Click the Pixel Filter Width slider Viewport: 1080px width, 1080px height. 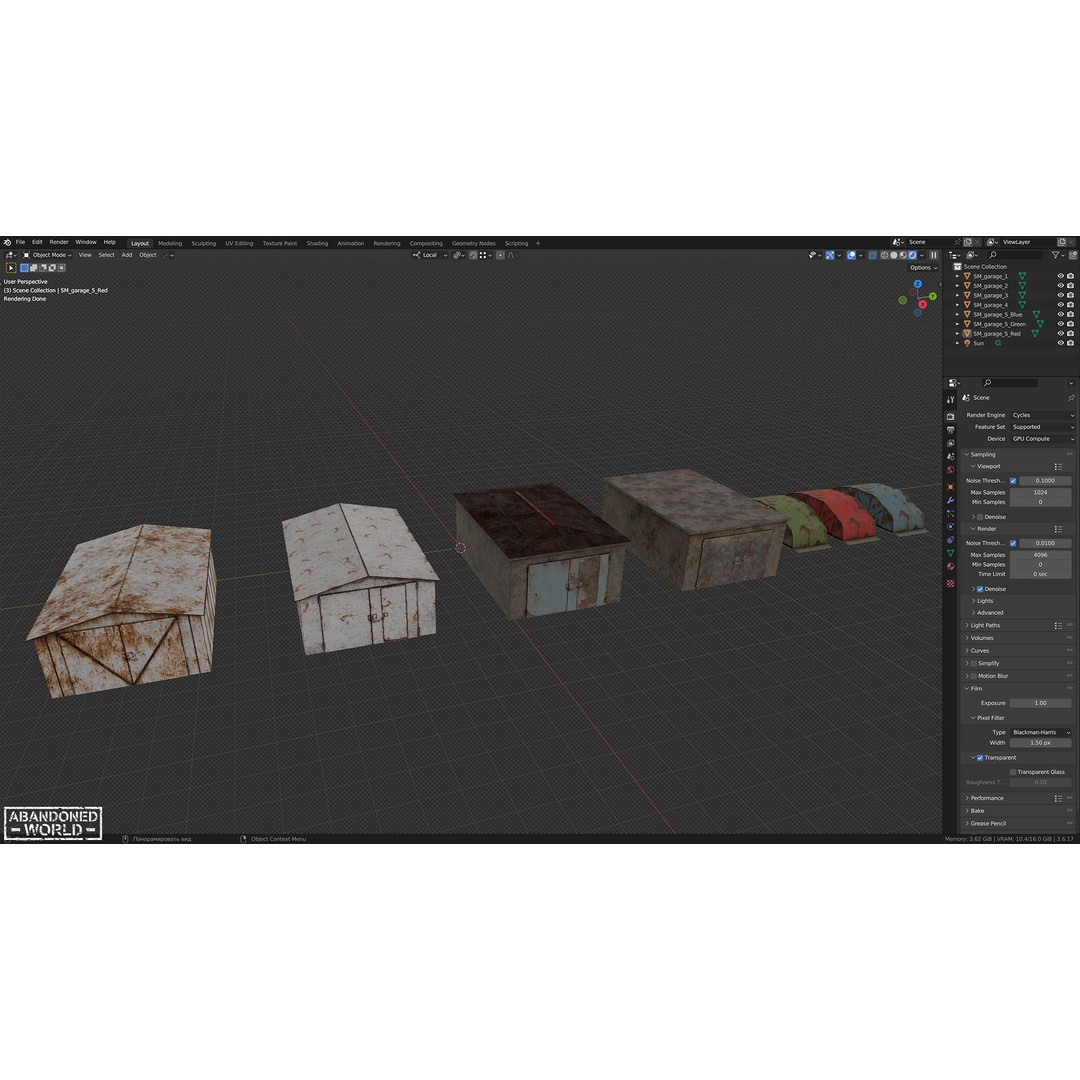[1041, 743]
